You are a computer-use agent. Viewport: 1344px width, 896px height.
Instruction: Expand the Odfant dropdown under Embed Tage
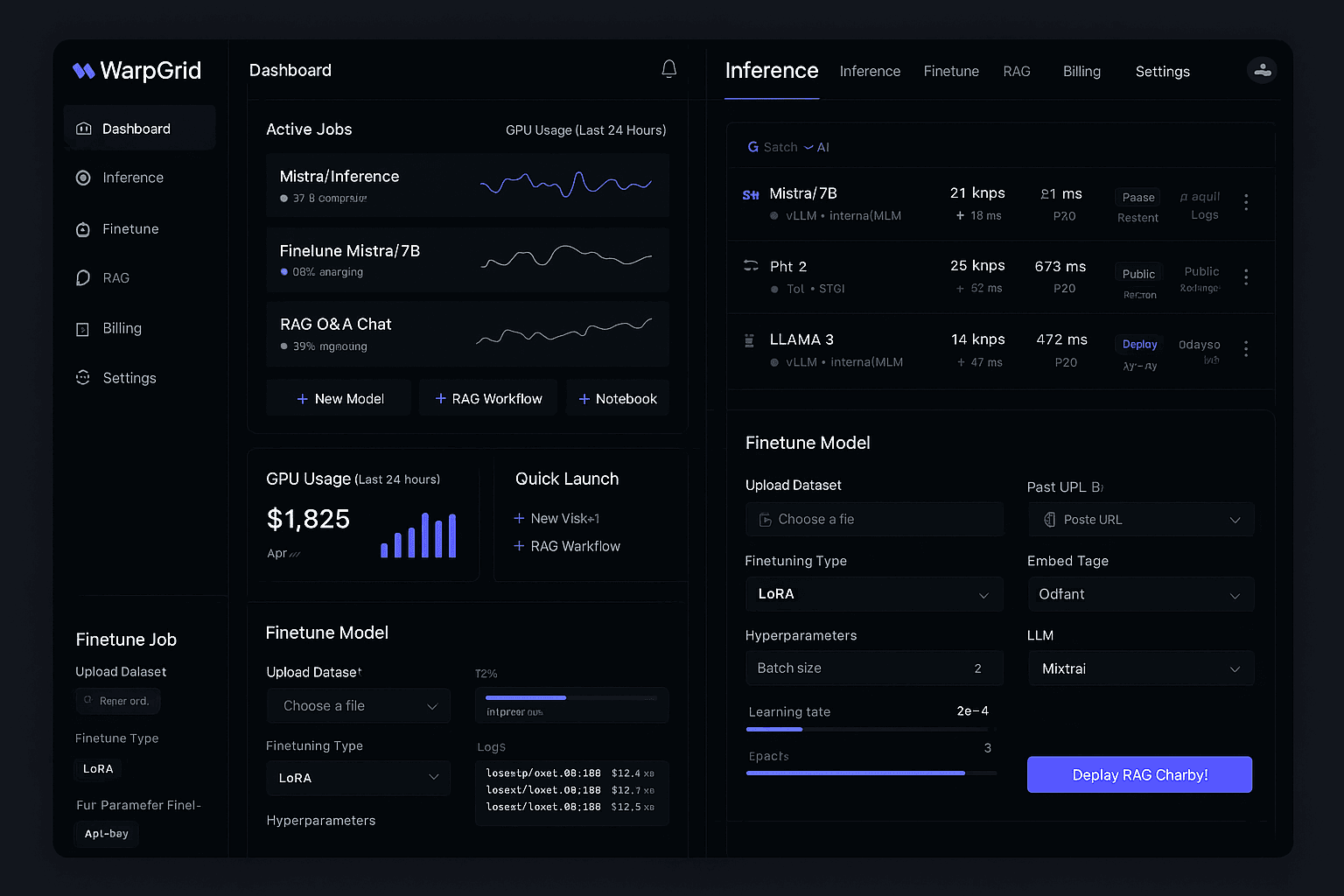click(1140, 594)
